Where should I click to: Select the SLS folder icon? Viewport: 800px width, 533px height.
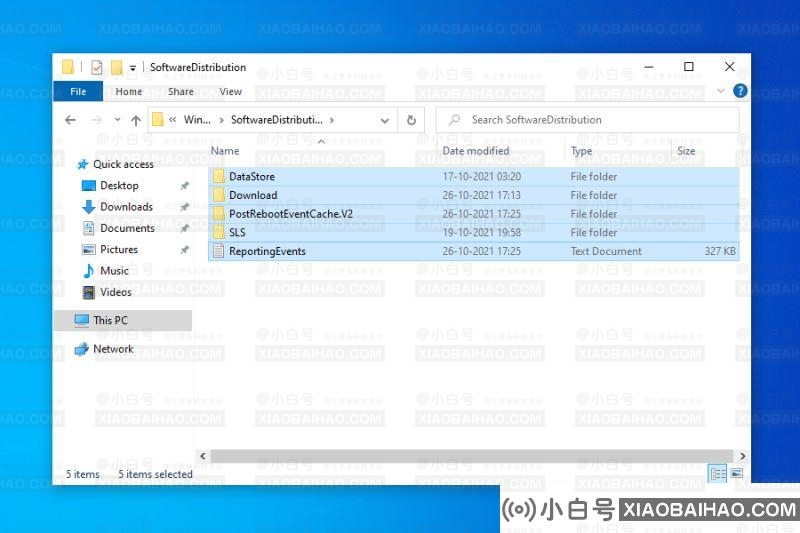(x=218, y=232)
